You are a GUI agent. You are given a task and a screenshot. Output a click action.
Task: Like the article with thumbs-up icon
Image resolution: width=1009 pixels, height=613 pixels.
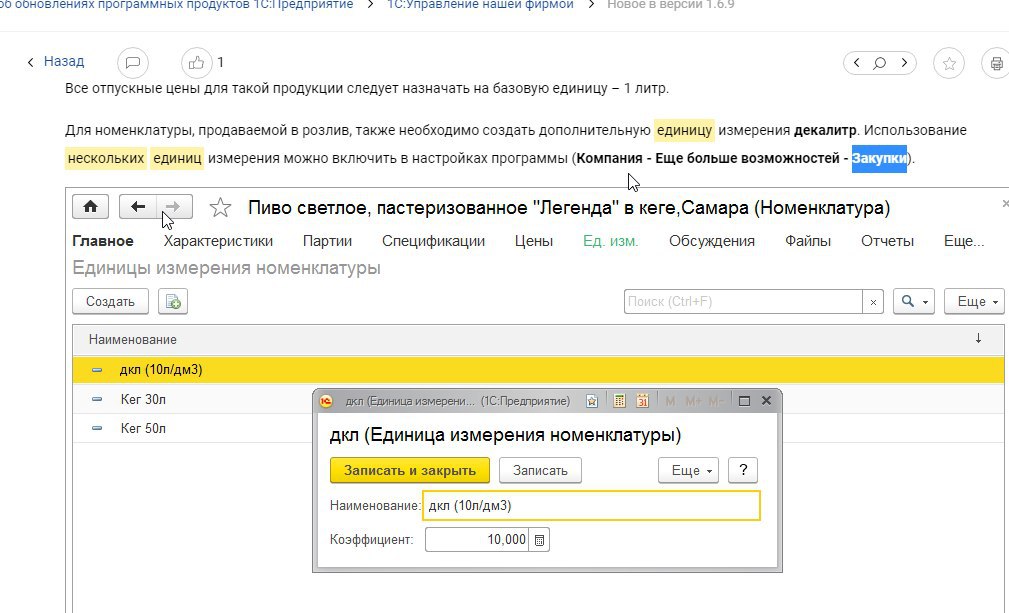tap(196, 63)
